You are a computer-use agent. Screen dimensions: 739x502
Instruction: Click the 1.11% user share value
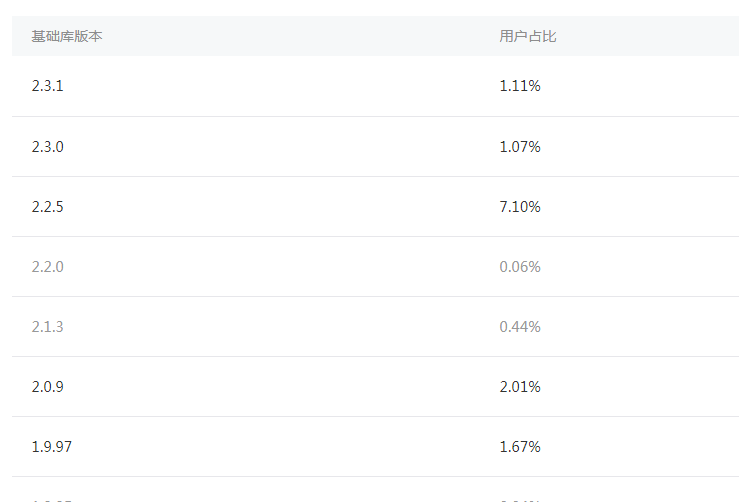[520, 86]
